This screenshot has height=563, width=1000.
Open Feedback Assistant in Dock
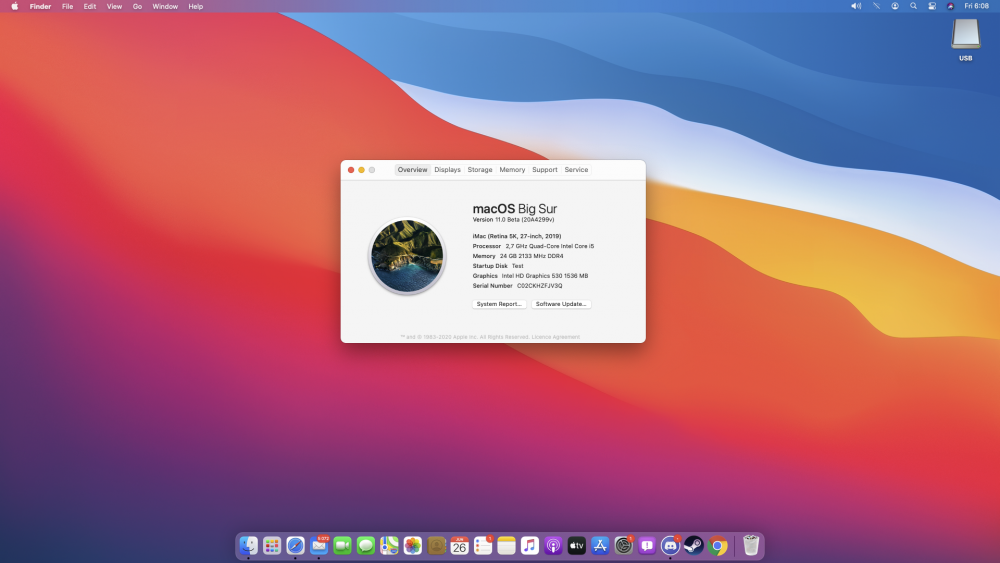pos(647,546)
